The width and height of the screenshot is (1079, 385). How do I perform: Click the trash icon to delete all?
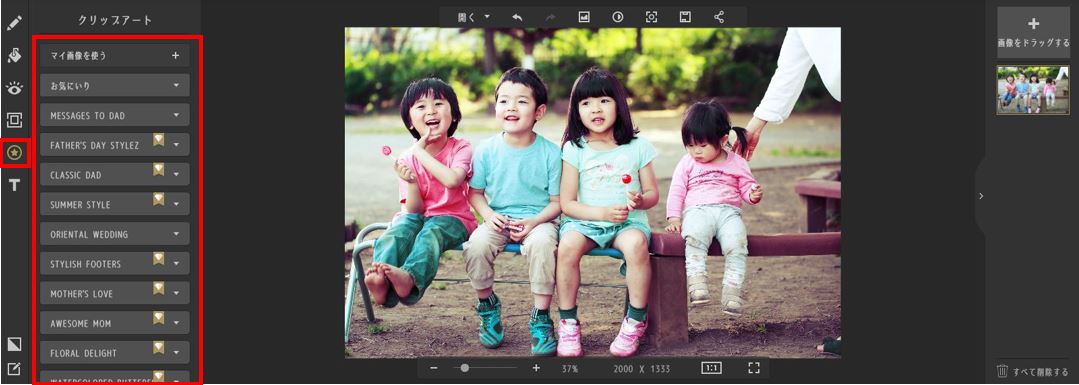[x=1003, y=371]
